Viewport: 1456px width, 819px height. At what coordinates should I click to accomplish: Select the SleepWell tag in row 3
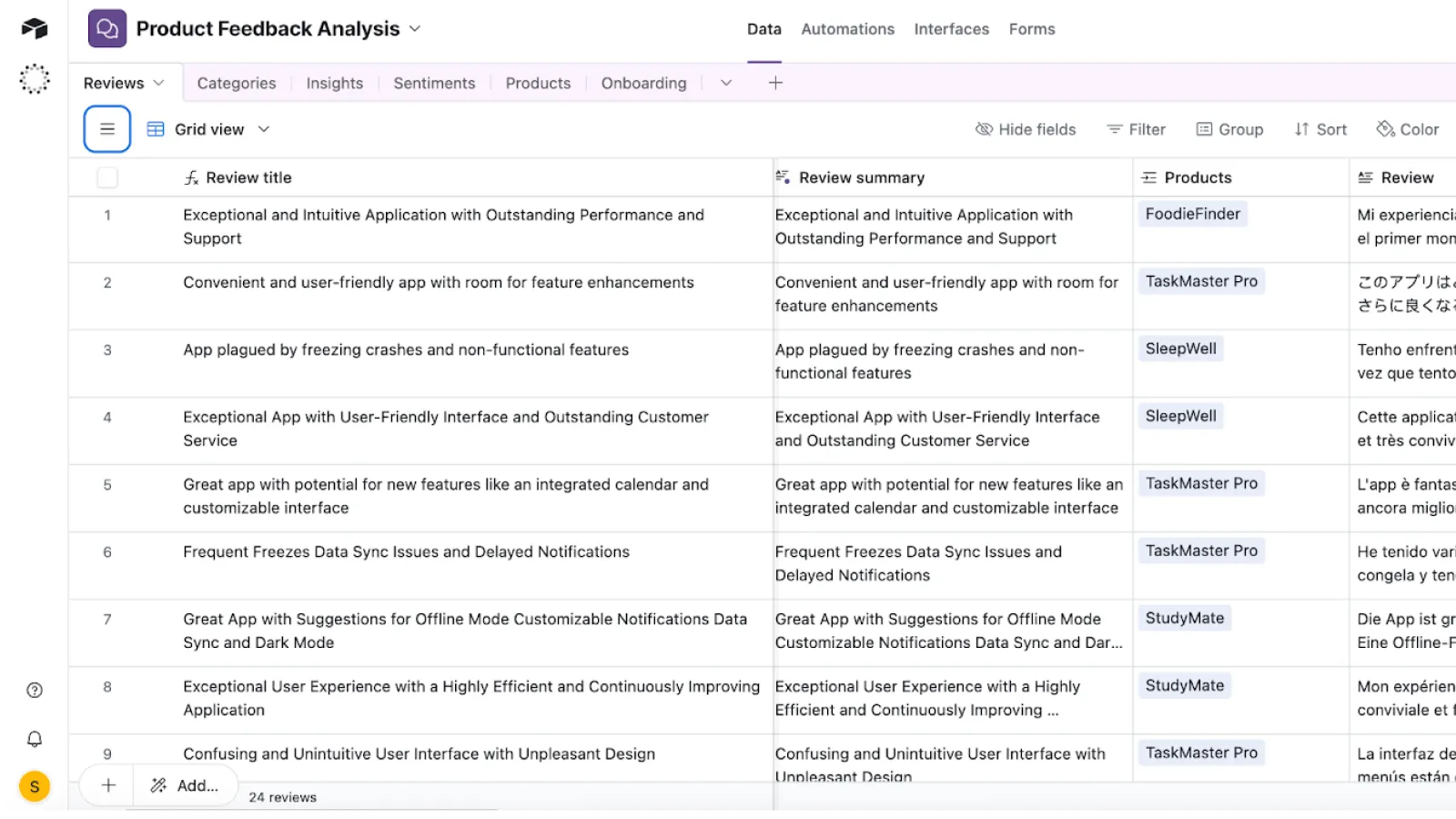click(1181, 349)
